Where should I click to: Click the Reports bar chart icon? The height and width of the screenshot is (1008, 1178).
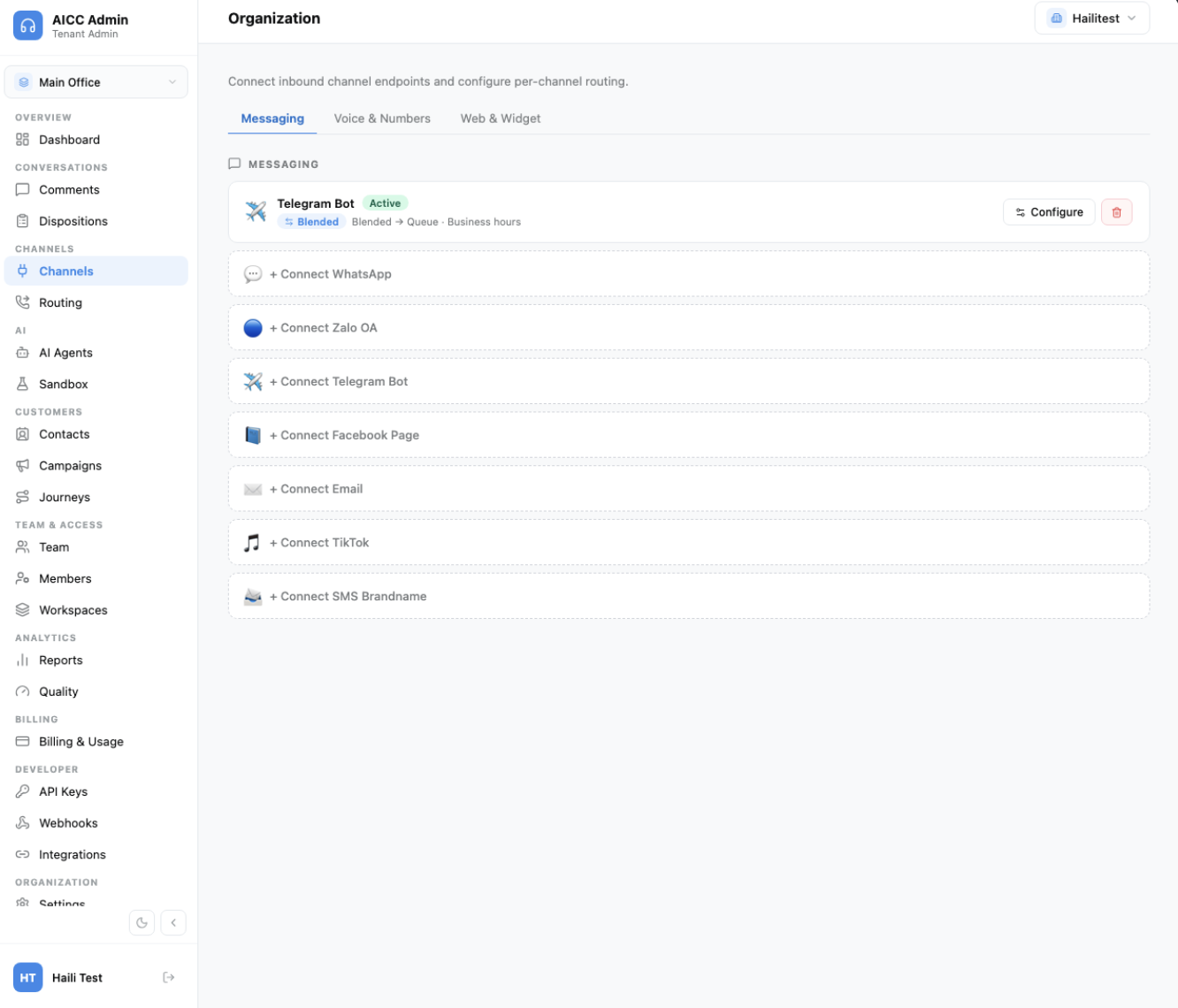pyautogui.click(x=23, y=661)
